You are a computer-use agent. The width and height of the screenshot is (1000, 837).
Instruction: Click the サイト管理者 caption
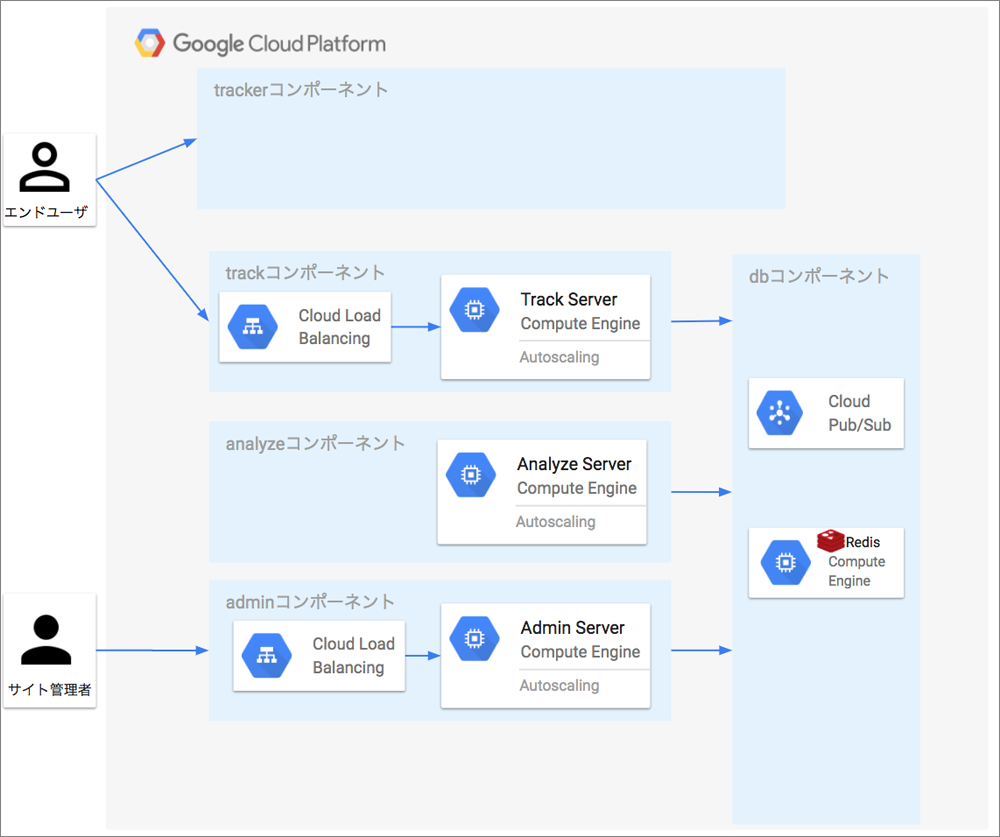49,690
